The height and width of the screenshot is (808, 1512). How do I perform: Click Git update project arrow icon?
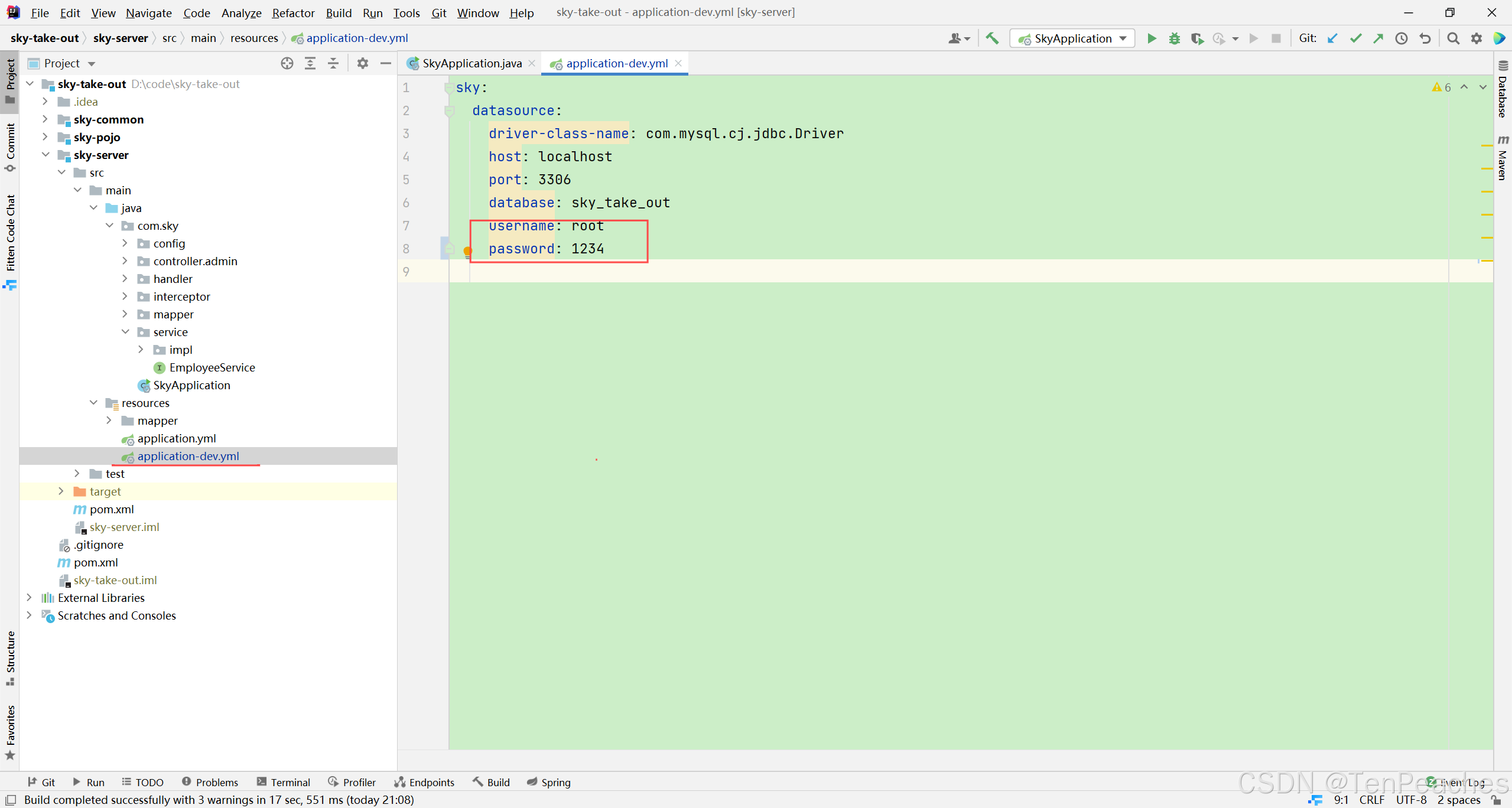1332,38
